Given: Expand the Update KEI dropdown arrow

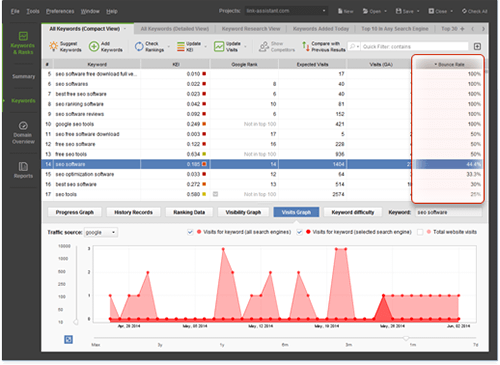Looking at the screenshot, I should coord(205,47).
